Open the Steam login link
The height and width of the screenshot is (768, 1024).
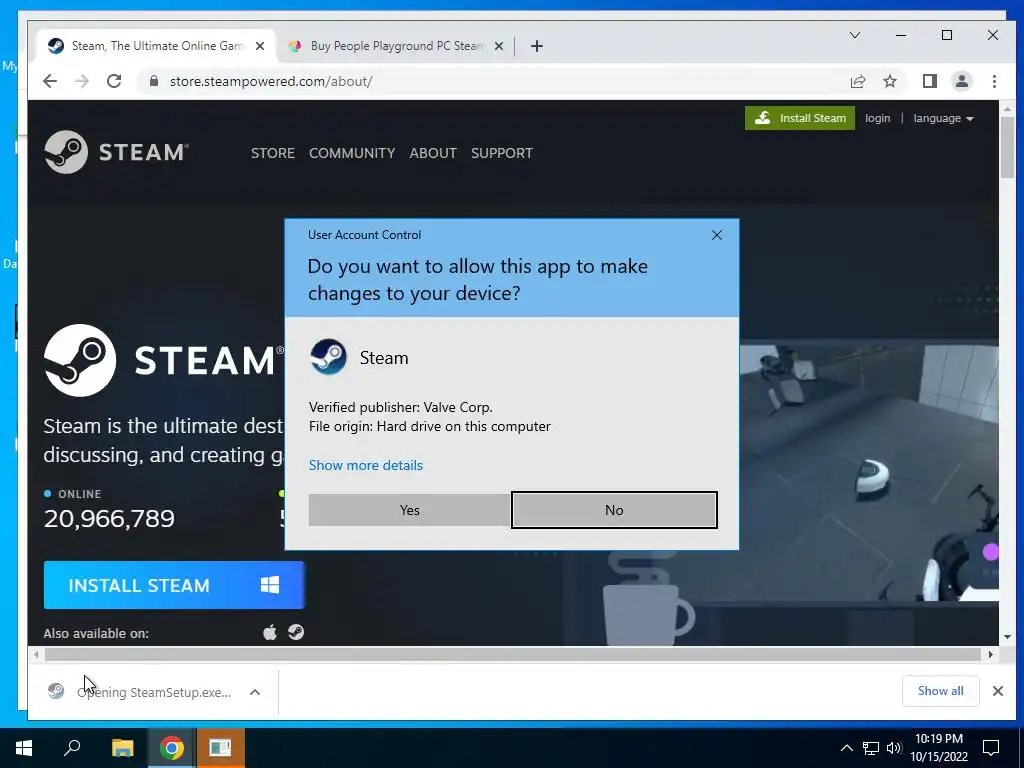[x=877, y=118]
